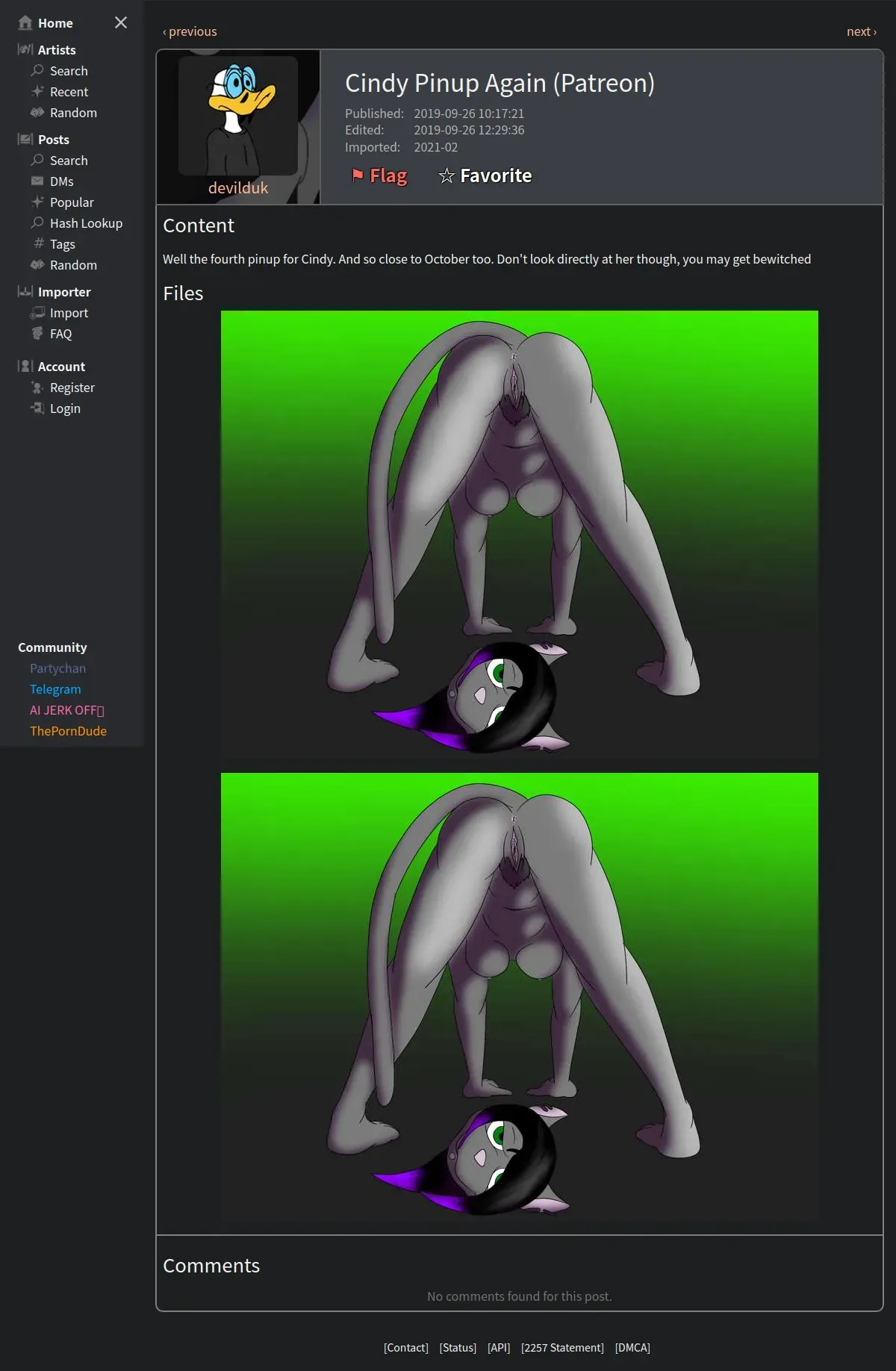Click the Account section icon
896x1371 pixels.
coord(25,366)
